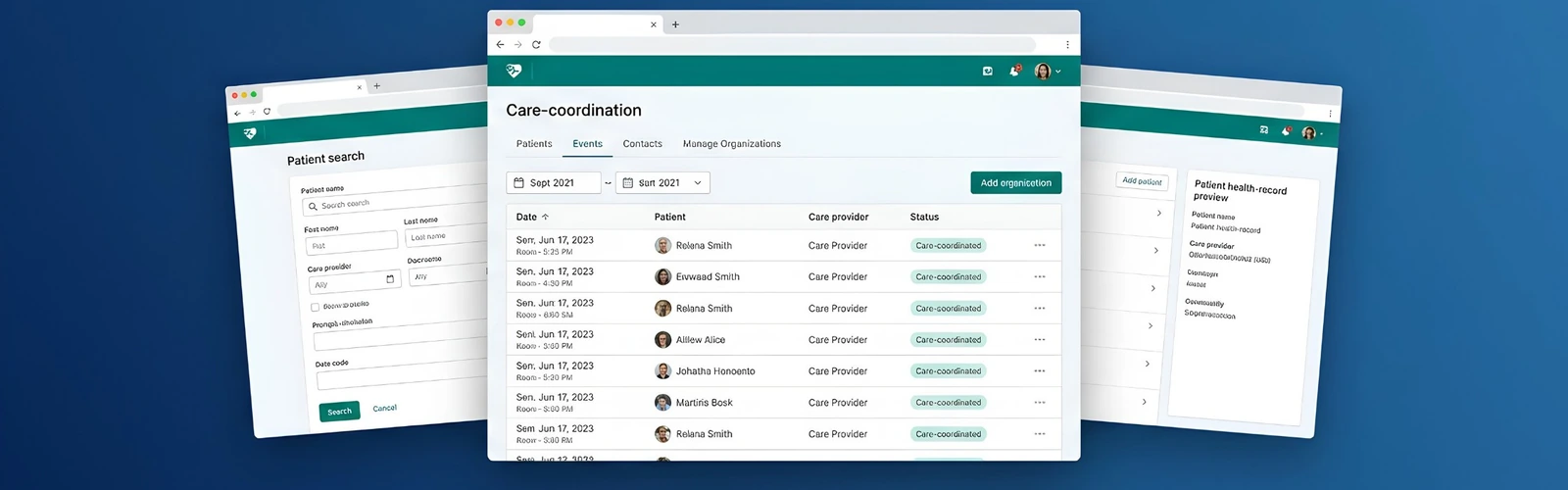This screenshot has height=490, width=1568.
Task: Open a new tab in the Patient search browser
Action: click(376, 85)
